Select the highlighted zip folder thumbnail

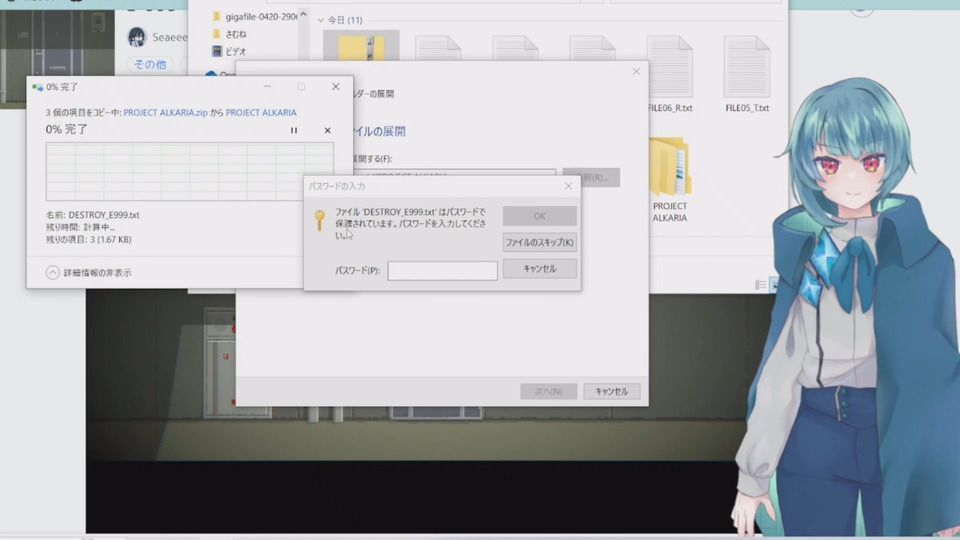pos(361,47)
